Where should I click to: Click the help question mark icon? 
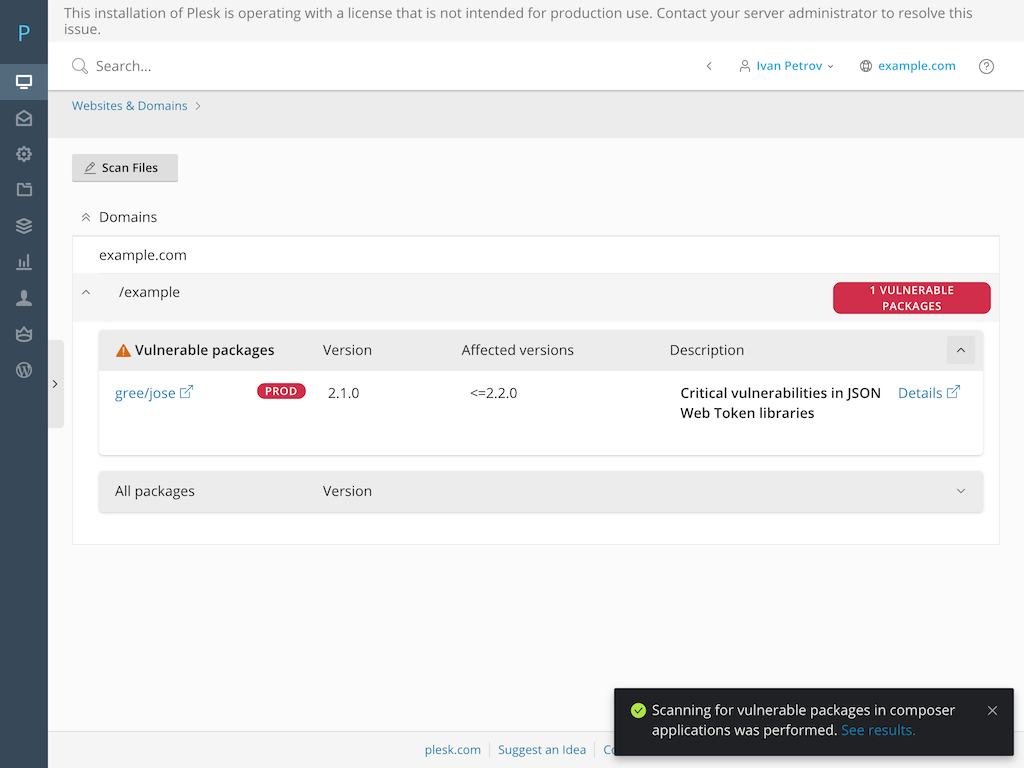(986, 66)
